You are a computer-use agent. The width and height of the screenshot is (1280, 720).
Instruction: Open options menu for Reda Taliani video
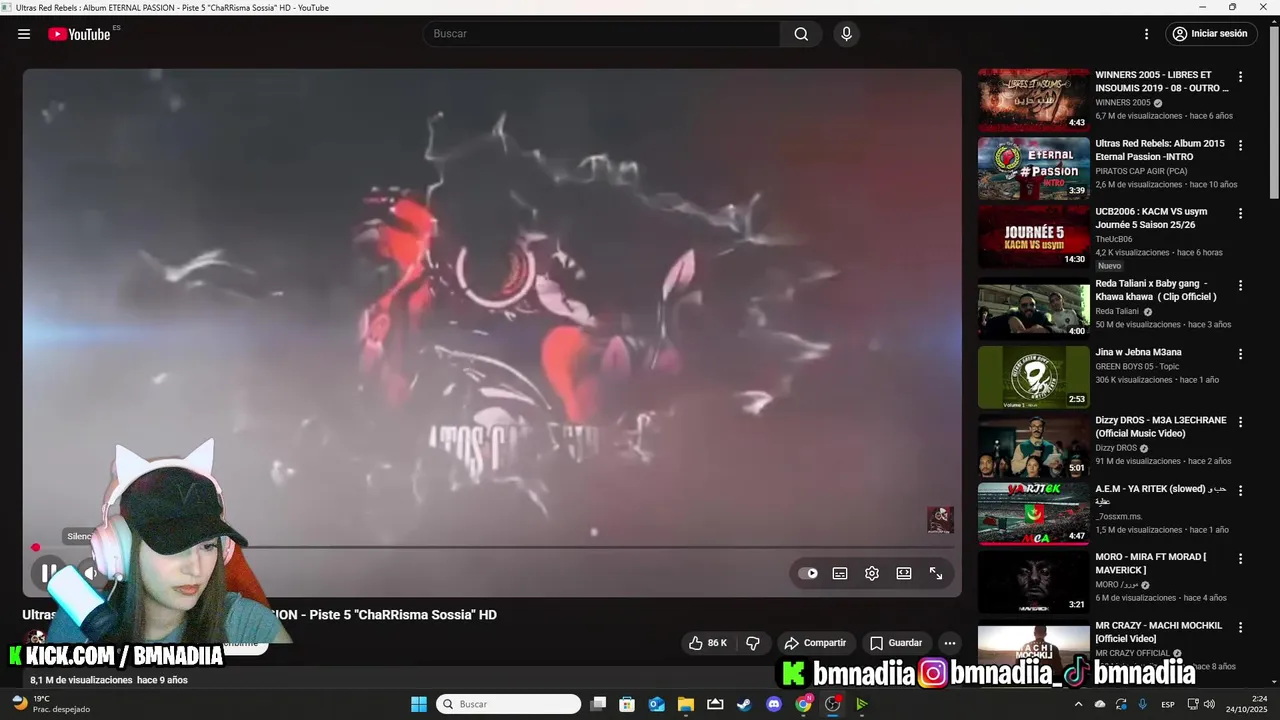tap(1240, 285)
